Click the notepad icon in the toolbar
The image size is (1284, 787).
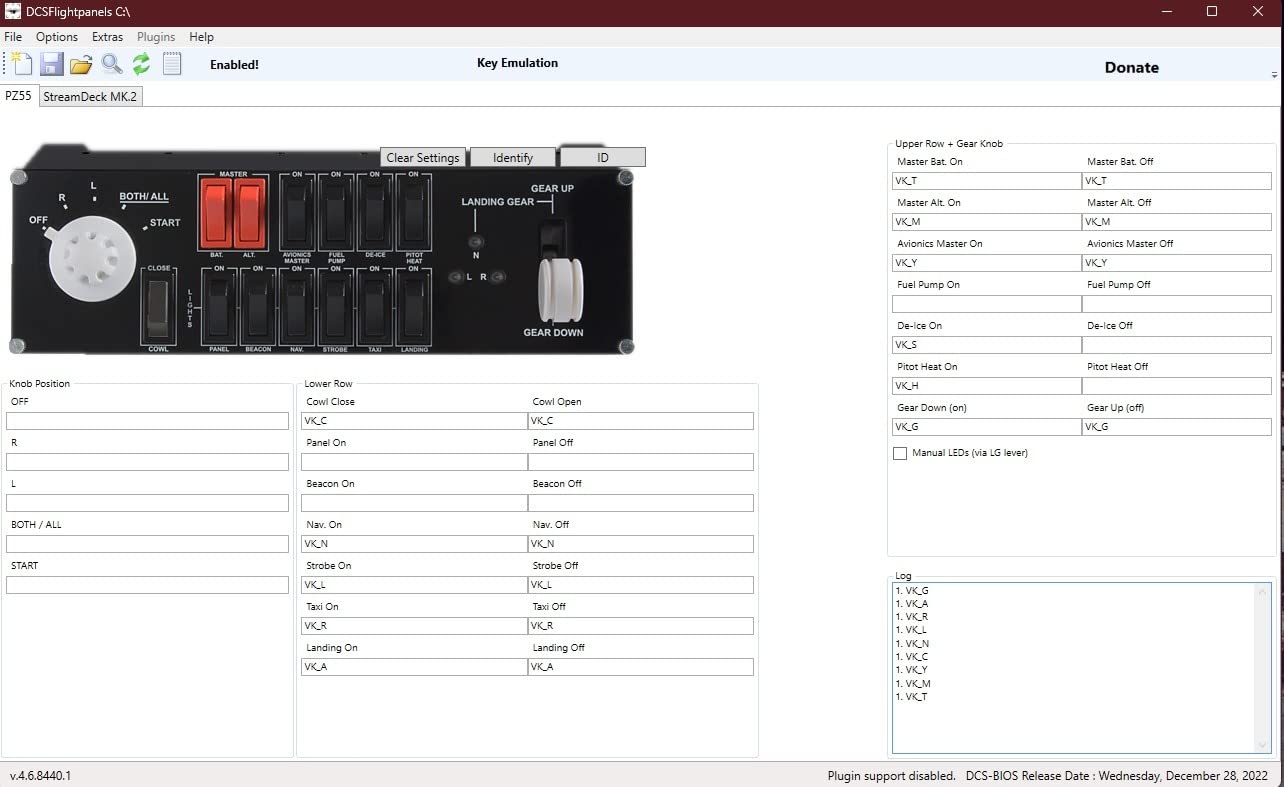pos(172,64)
